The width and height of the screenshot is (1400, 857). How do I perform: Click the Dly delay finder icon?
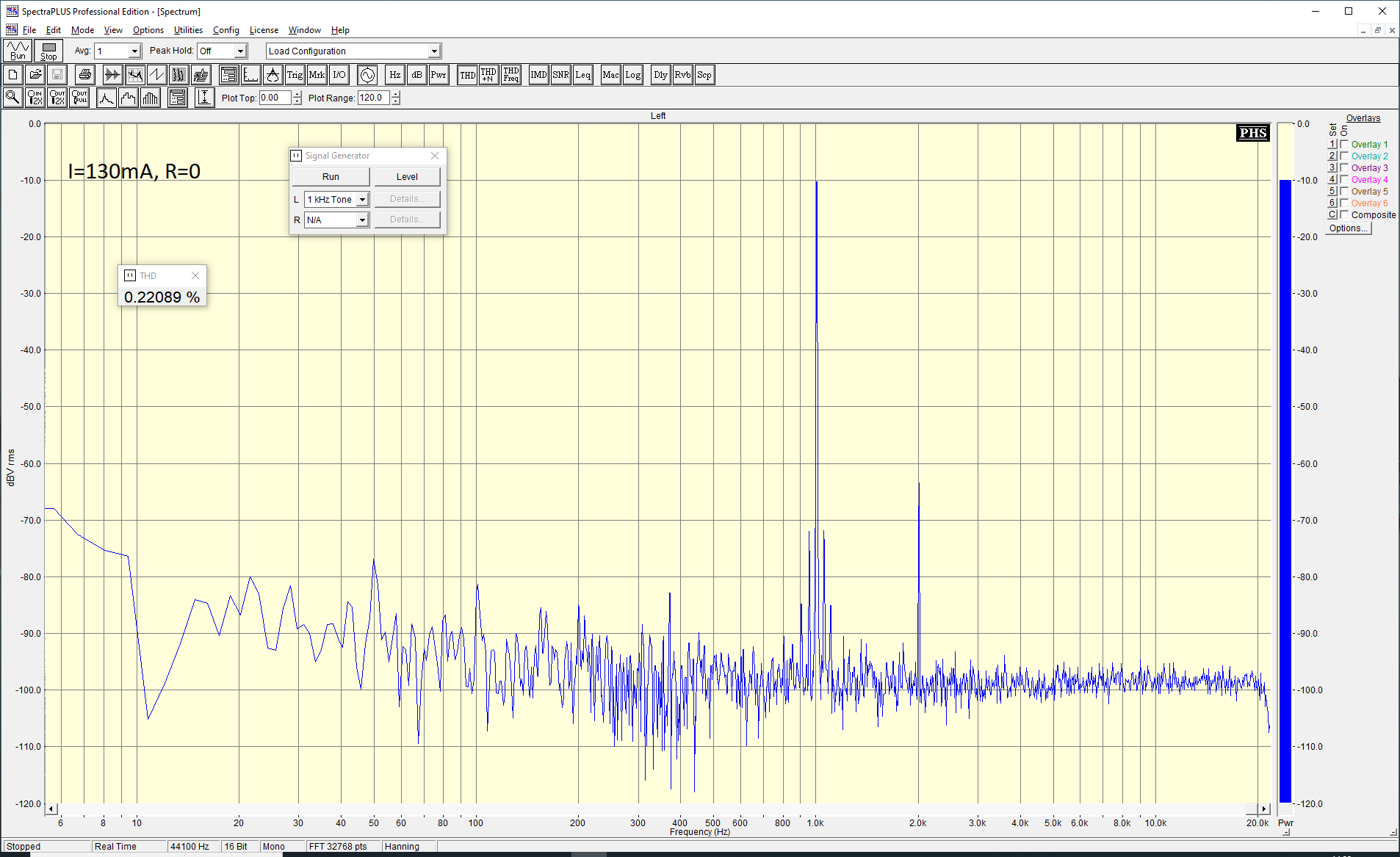[660, 75]
